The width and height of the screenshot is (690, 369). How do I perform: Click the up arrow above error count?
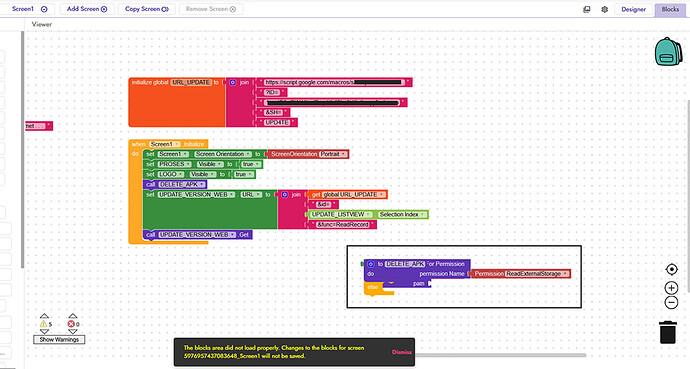tap(73, 316)
